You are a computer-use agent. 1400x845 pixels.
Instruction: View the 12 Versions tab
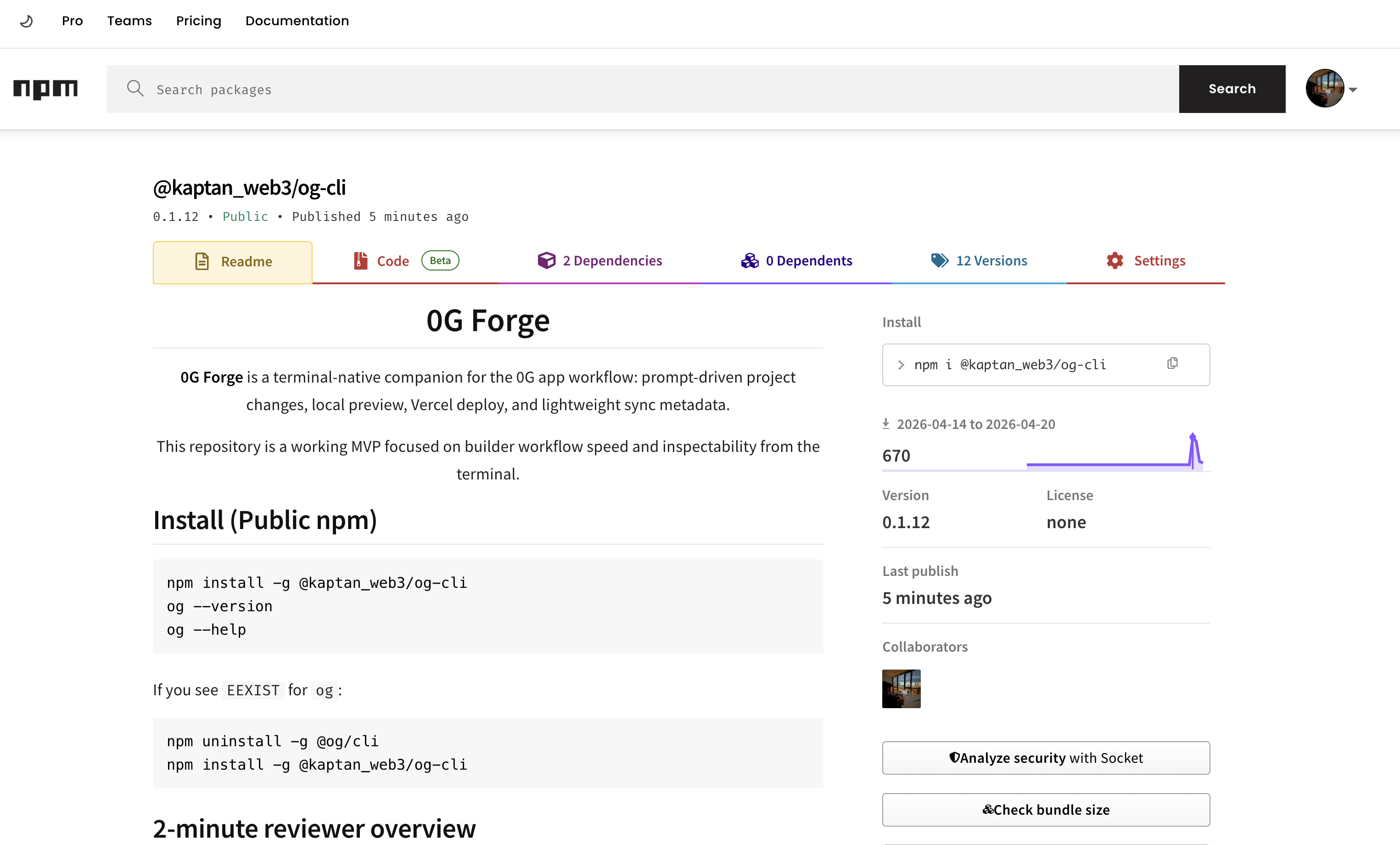(979, 261)
